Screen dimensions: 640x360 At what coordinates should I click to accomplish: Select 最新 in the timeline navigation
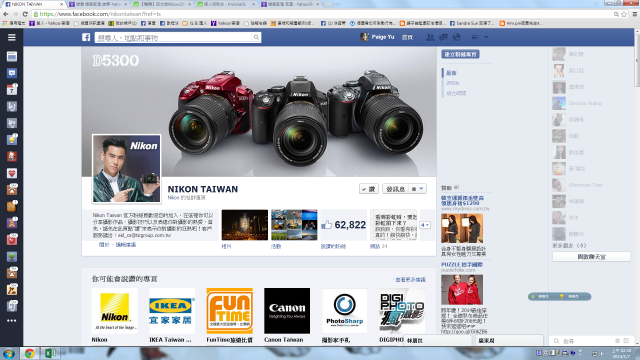click(x=451, y=73)
